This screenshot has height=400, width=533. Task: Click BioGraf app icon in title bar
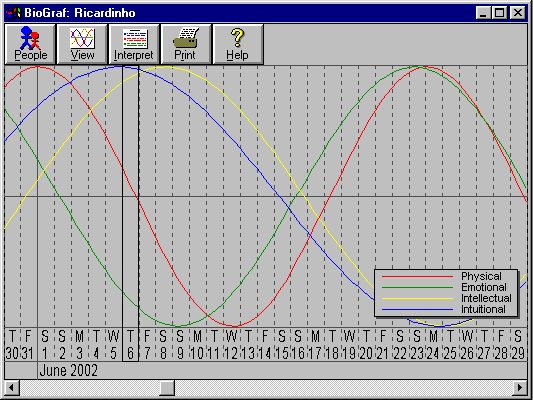pyautogui.click(x=13, y=13)
